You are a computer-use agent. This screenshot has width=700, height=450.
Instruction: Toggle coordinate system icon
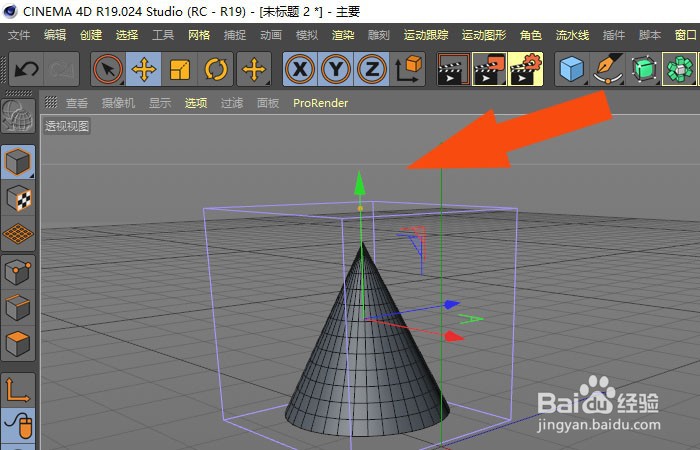point(408,69)
